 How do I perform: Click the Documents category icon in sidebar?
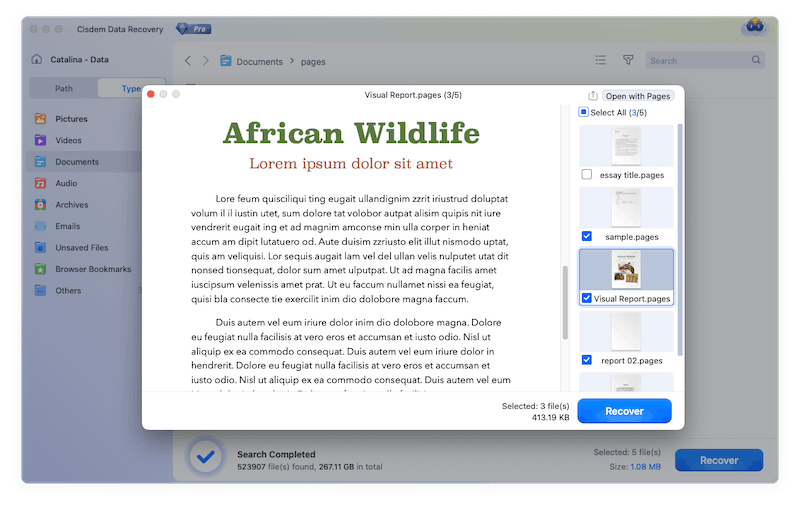(x=40, y=162)
